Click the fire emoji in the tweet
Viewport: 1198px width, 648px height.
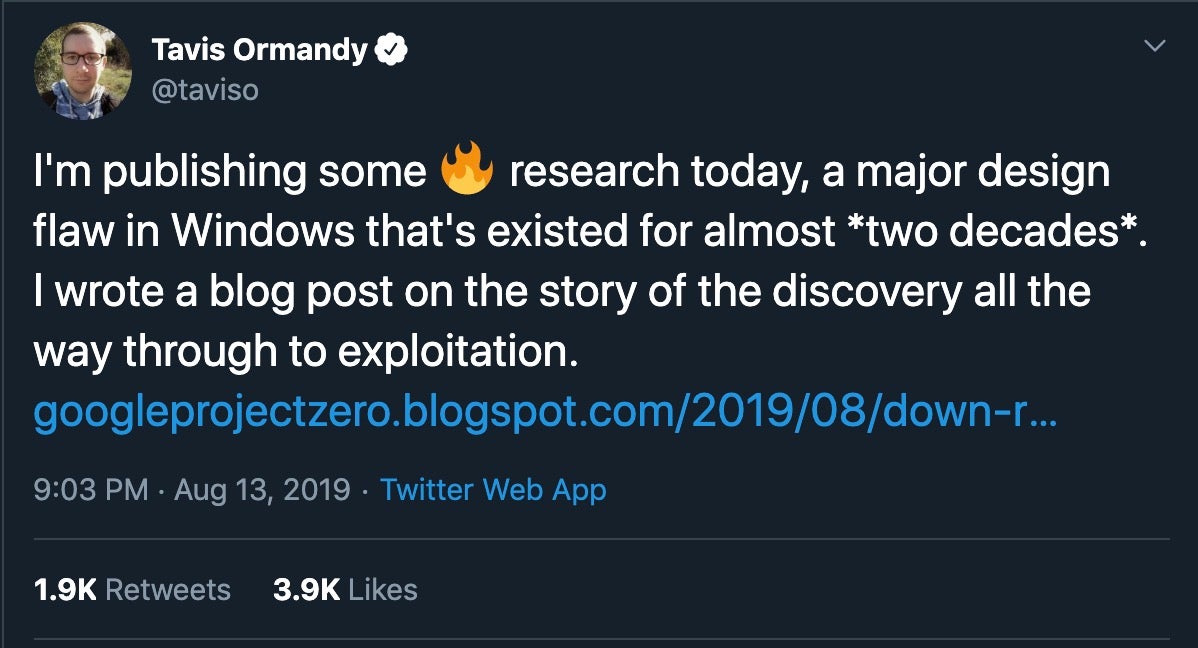(467, 172)
